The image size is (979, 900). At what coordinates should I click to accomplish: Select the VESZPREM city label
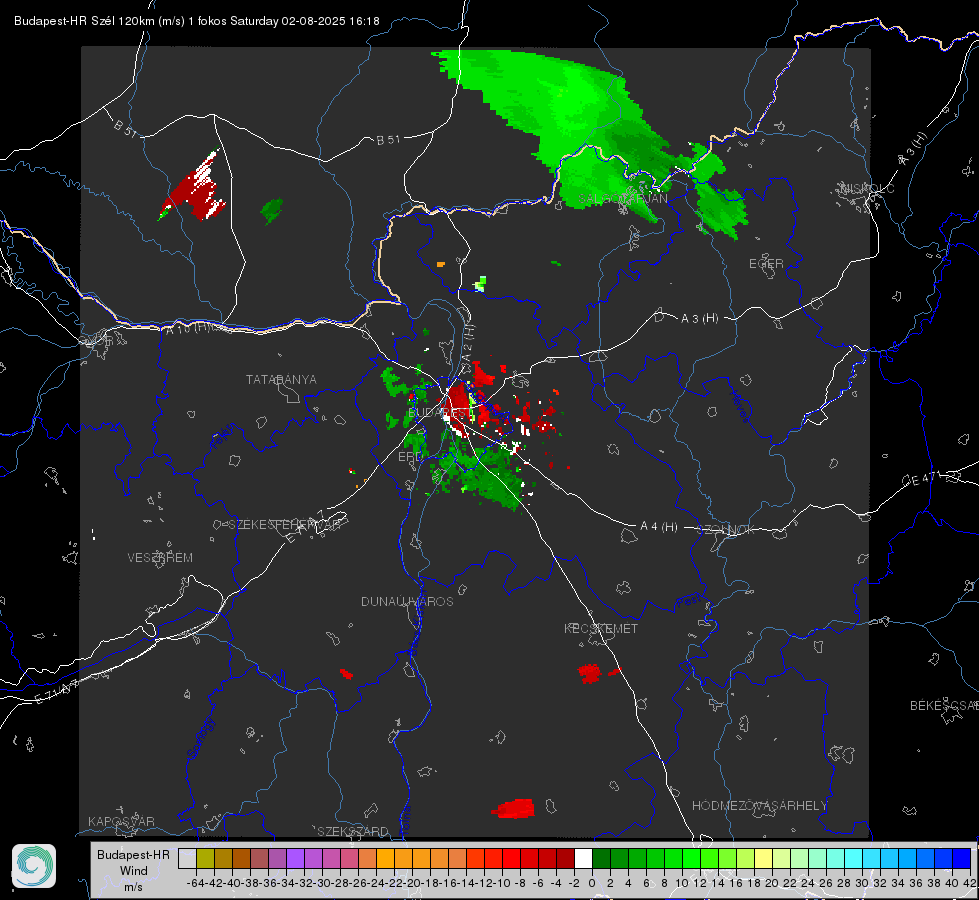click(160, 558)
